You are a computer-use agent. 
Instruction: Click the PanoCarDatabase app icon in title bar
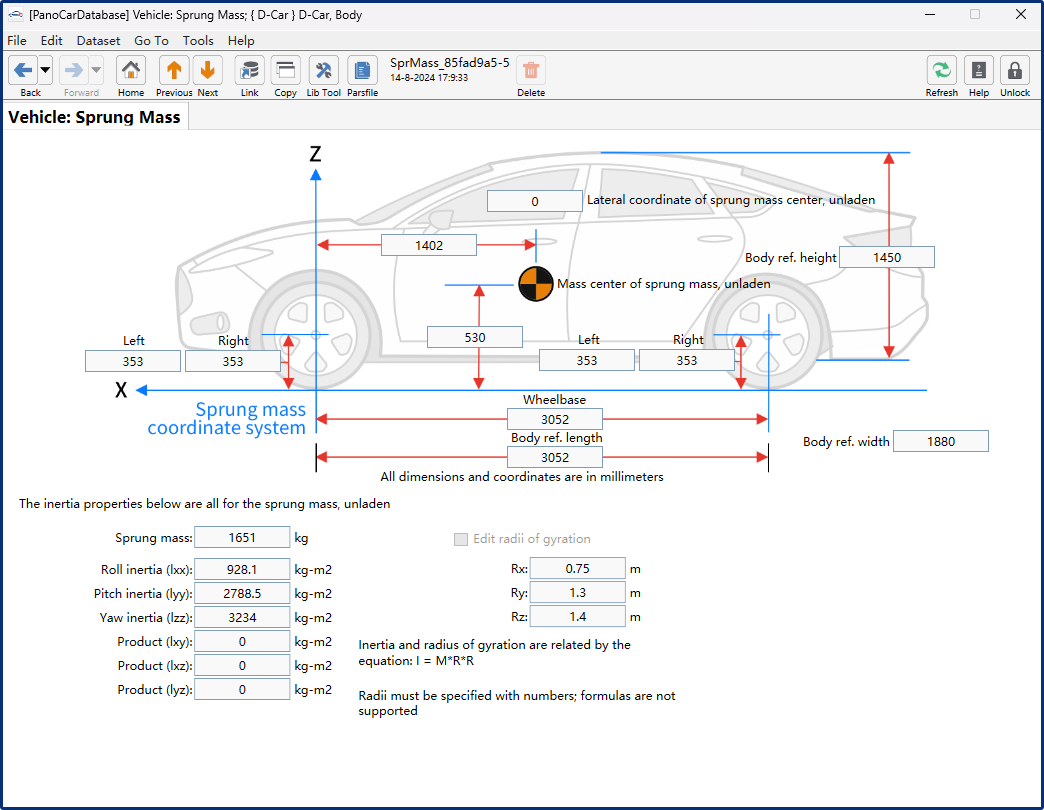click(15, 15)
